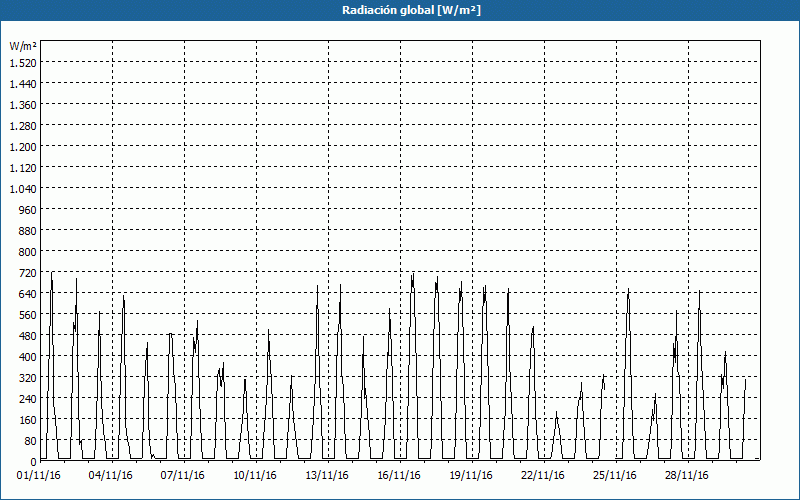Select the 22/11/16 date label
This screenshot has width=800, height=500.
click(x=543, y=476)
